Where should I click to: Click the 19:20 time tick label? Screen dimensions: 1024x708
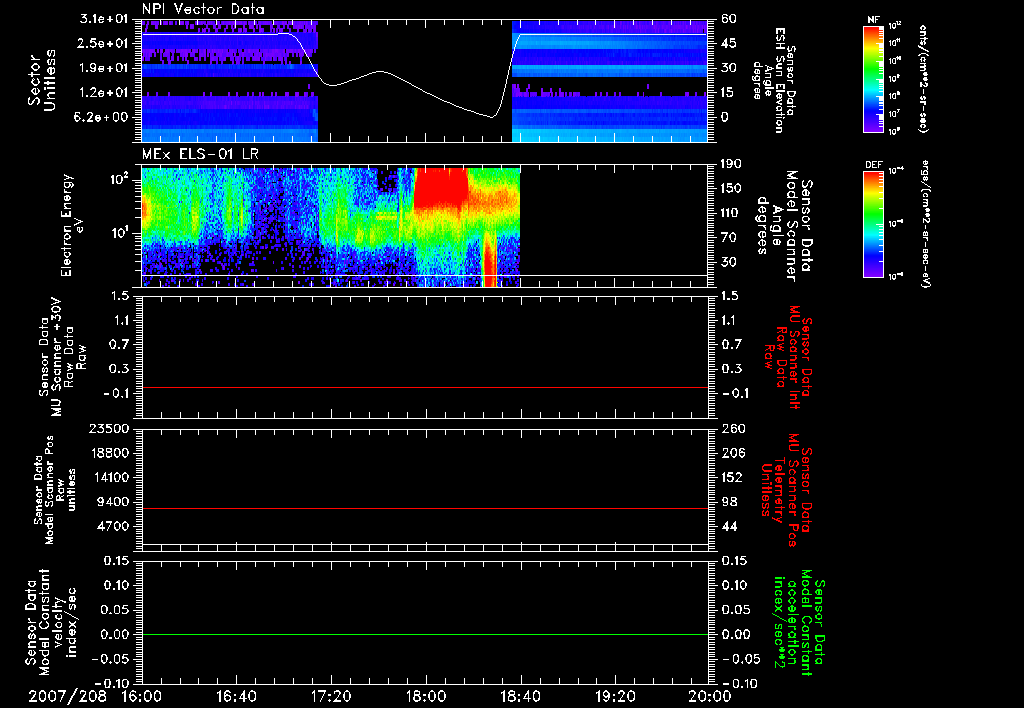point(615,697)
